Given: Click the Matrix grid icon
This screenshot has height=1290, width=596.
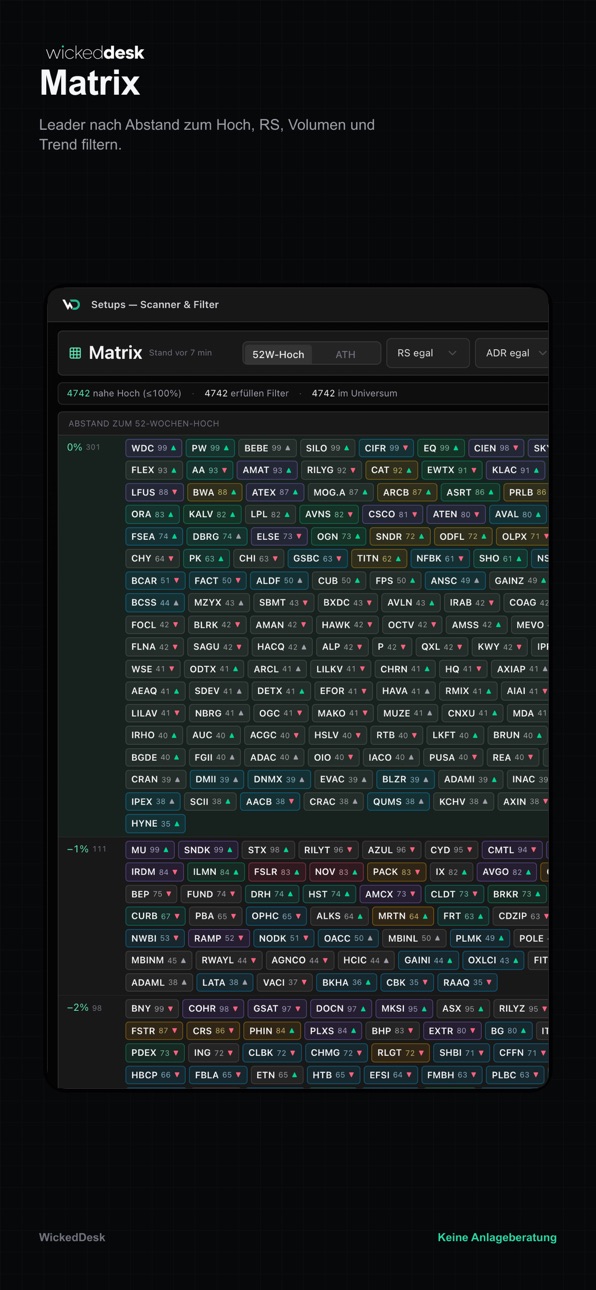Looking at the screenshot, I should click(x=75, y=353).
